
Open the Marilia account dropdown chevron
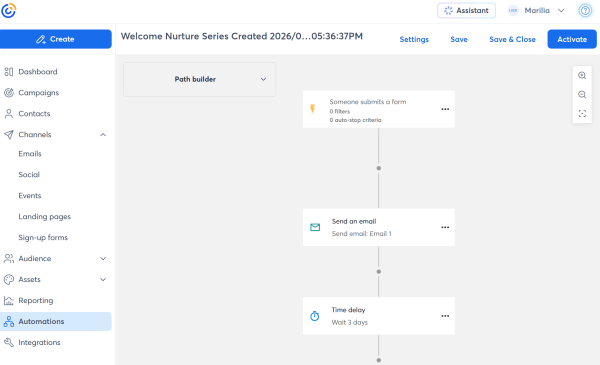[561, 10]
